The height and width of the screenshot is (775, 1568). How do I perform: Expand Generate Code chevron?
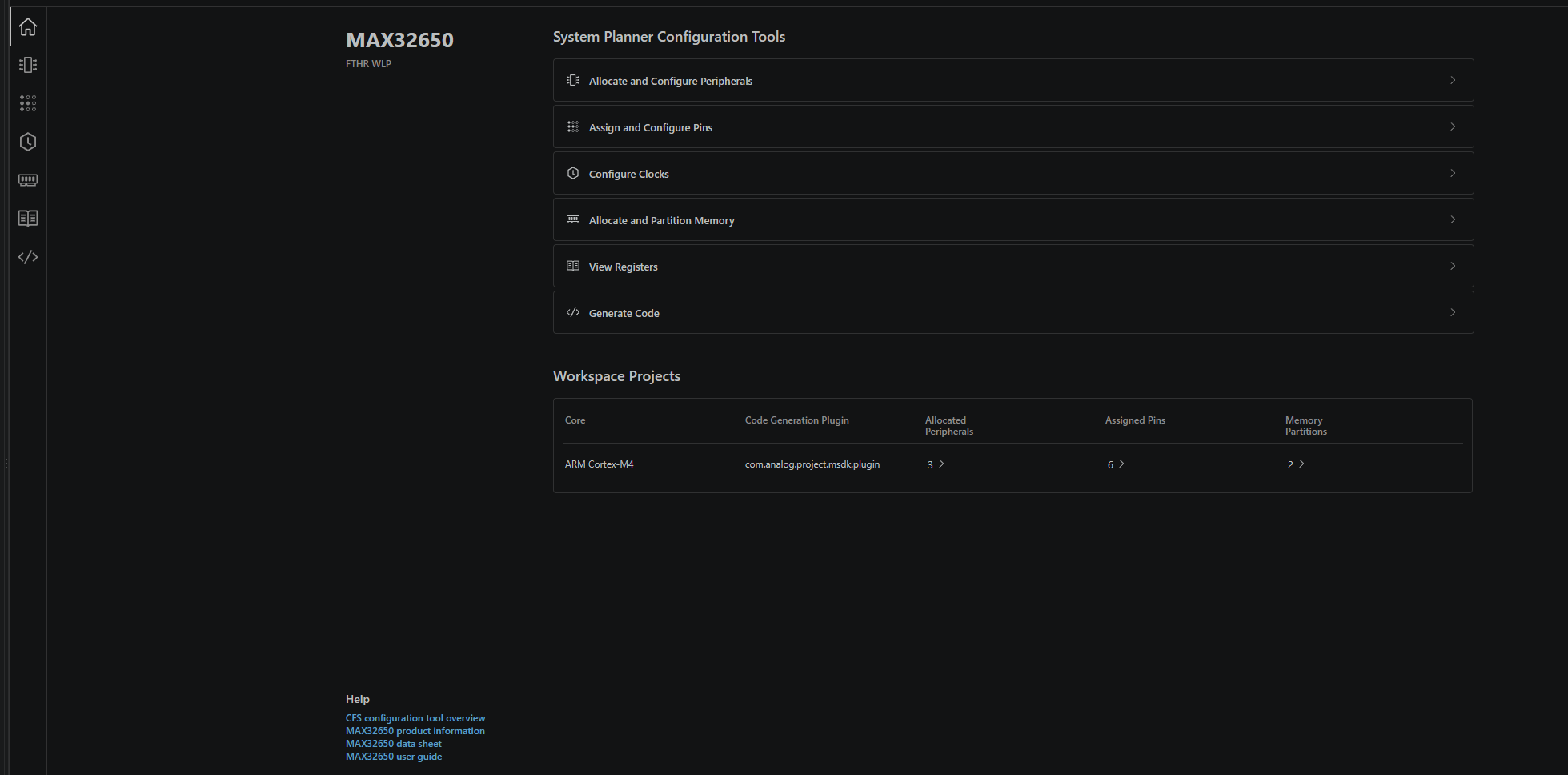(x=1453, y=312)
